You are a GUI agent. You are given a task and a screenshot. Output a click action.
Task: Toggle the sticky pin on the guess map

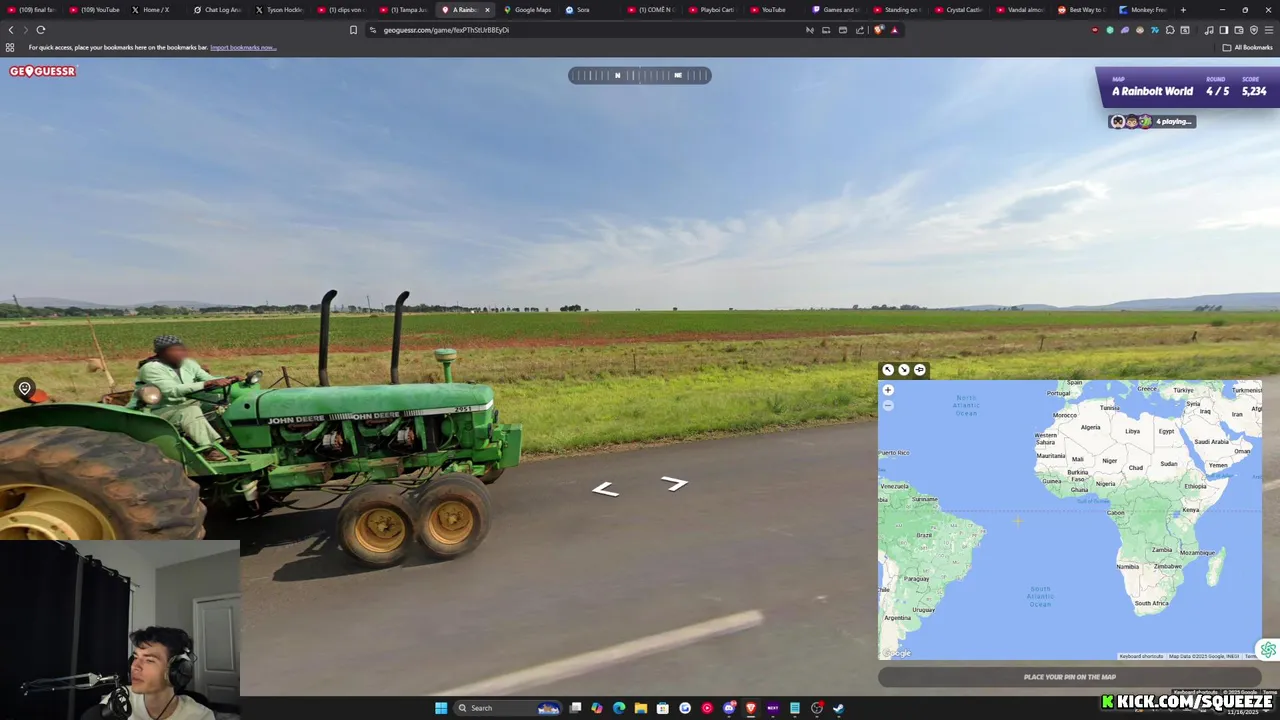(x=920, y=370)
